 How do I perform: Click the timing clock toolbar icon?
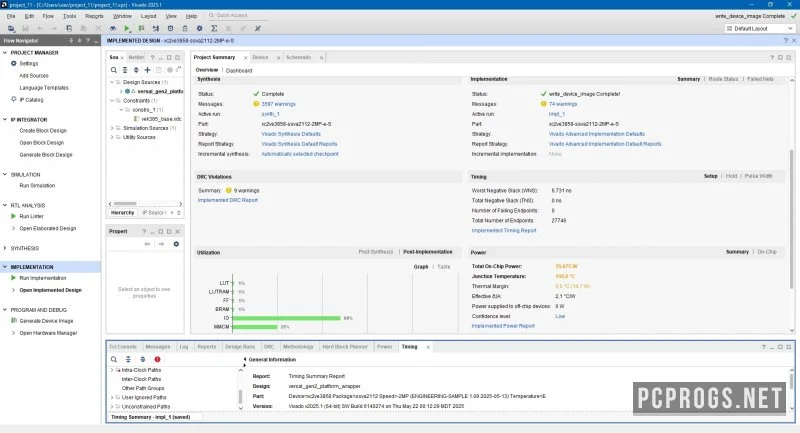click(170, 29)
